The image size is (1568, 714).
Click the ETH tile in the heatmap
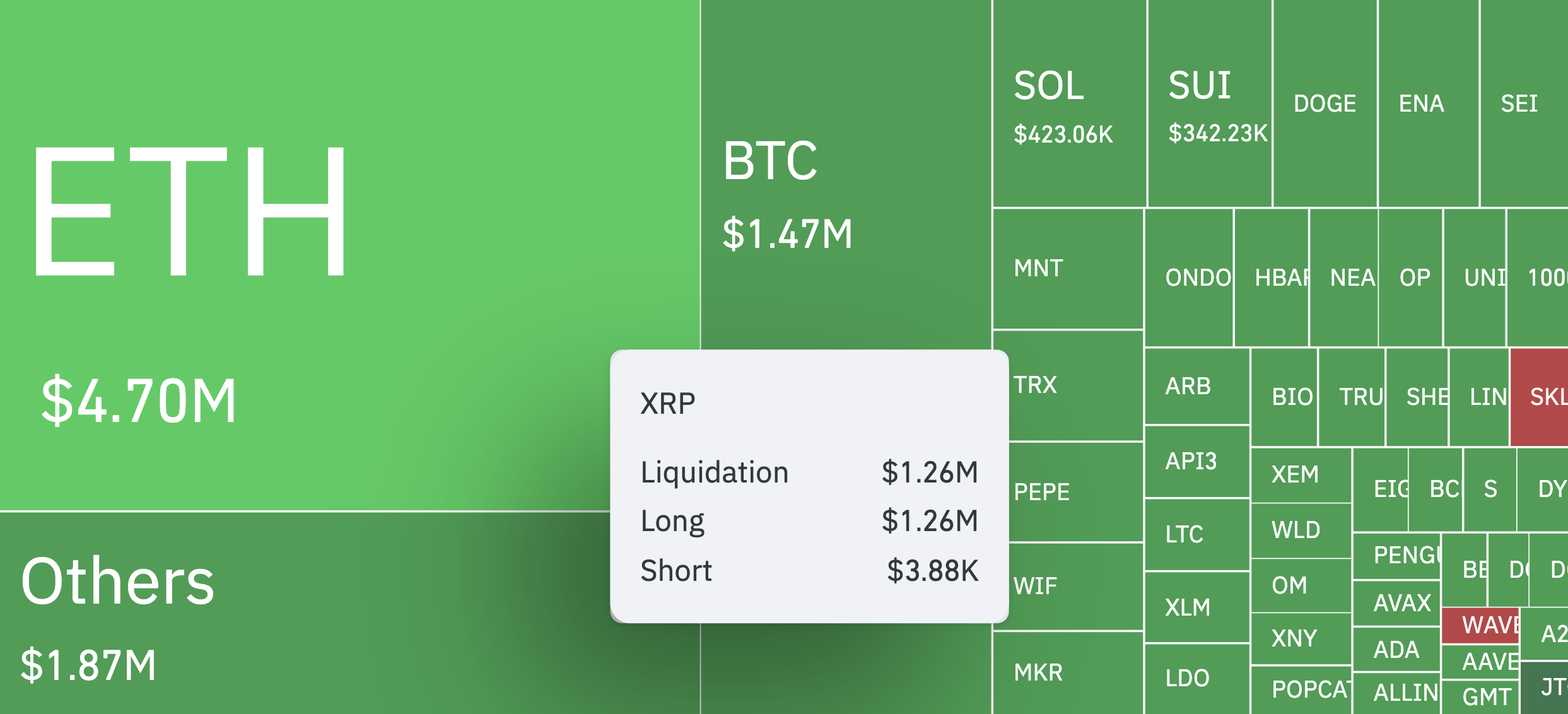[x=347, y=252]
